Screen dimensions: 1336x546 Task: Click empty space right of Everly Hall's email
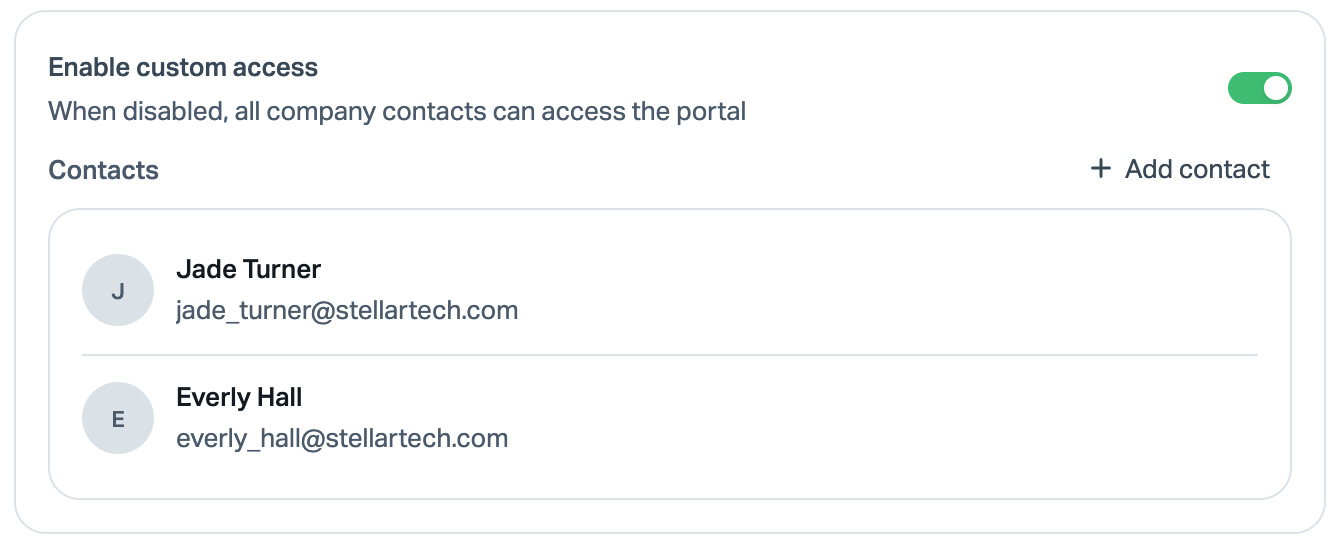coord(883,439)
